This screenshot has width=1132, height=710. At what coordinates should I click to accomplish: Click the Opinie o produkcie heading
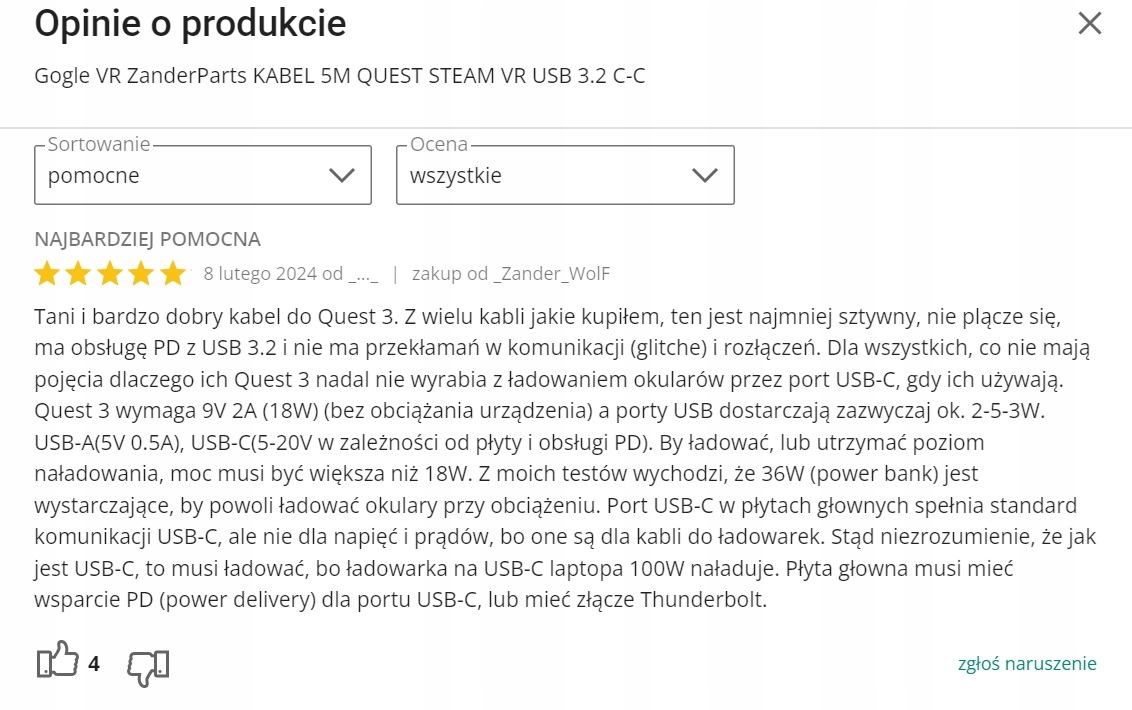190,24
